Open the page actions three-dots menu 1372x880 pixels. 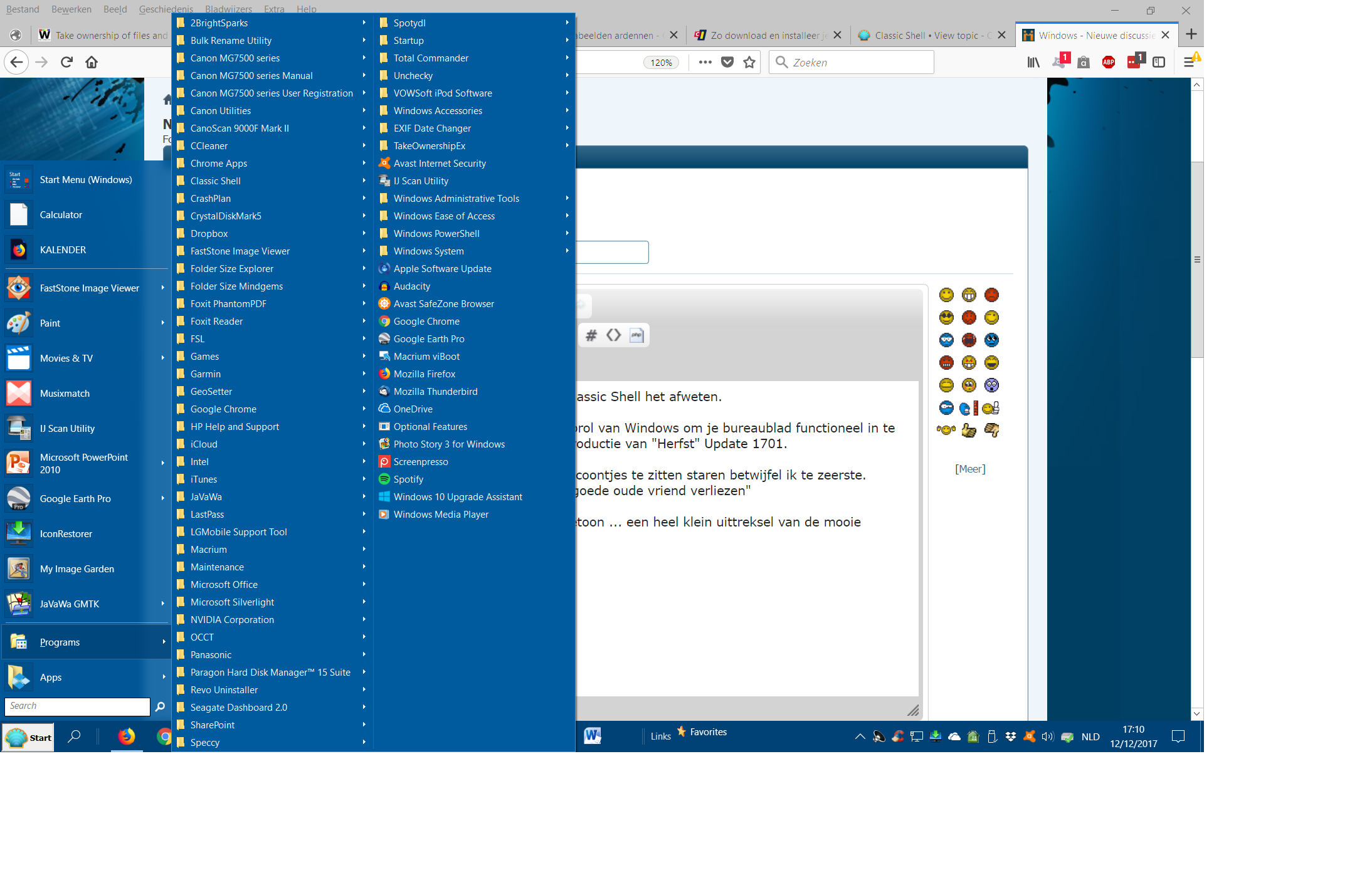tap(705, 62)
